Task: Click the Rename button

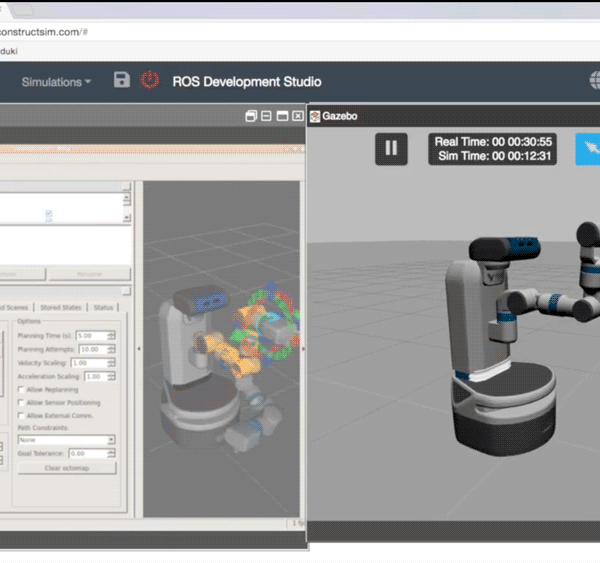Action: tap(90, 274)
